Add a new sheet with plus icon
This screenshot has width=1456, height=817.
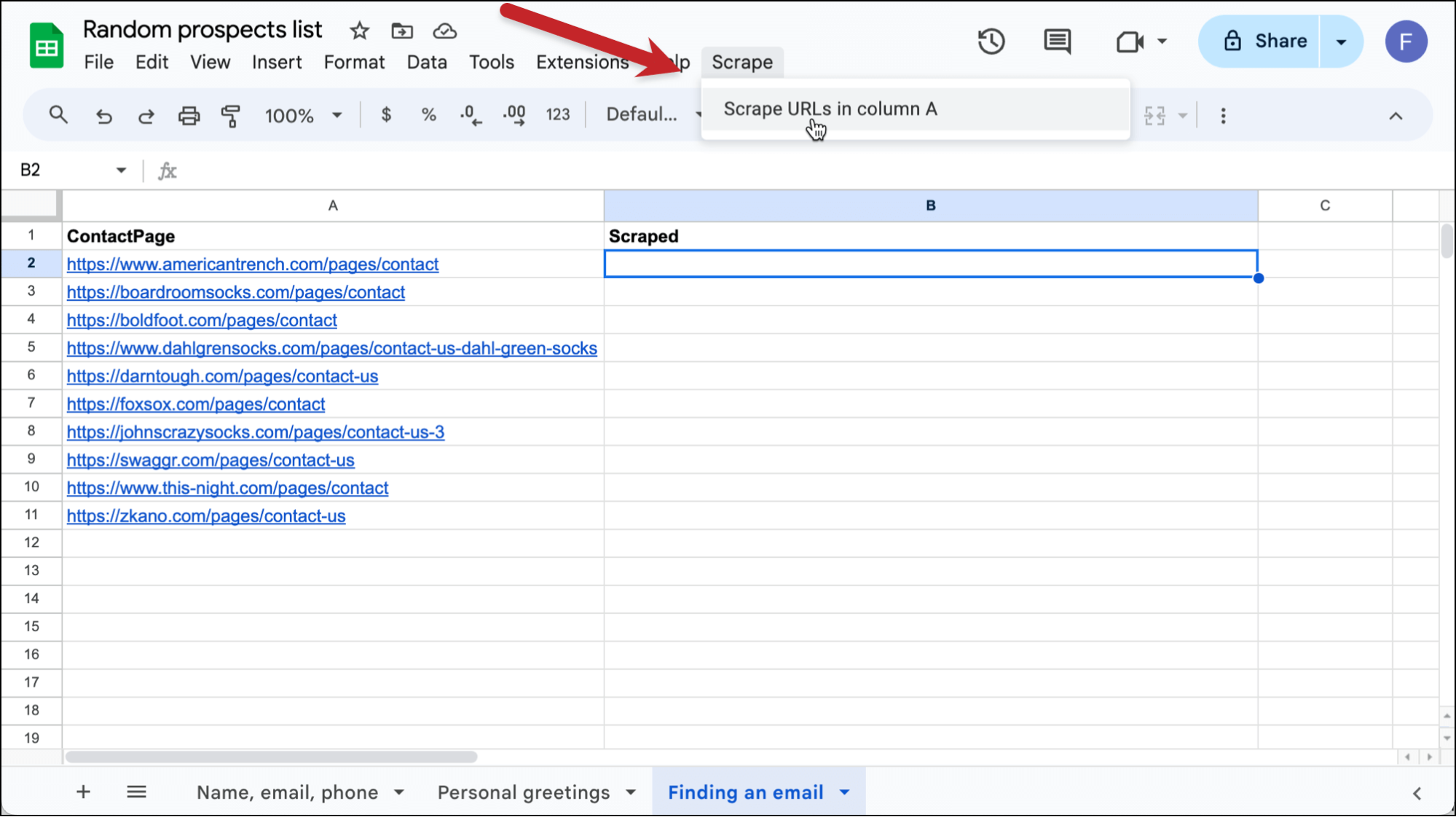point(83,792)
